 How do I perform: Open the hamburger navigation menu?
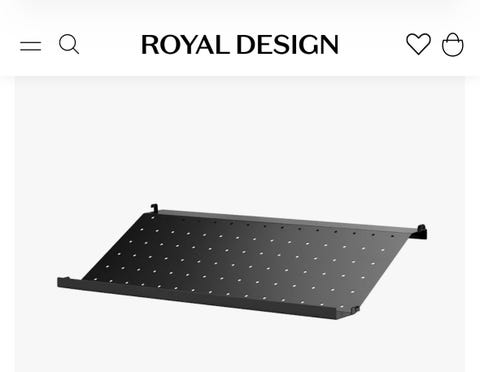pos(30,46)
